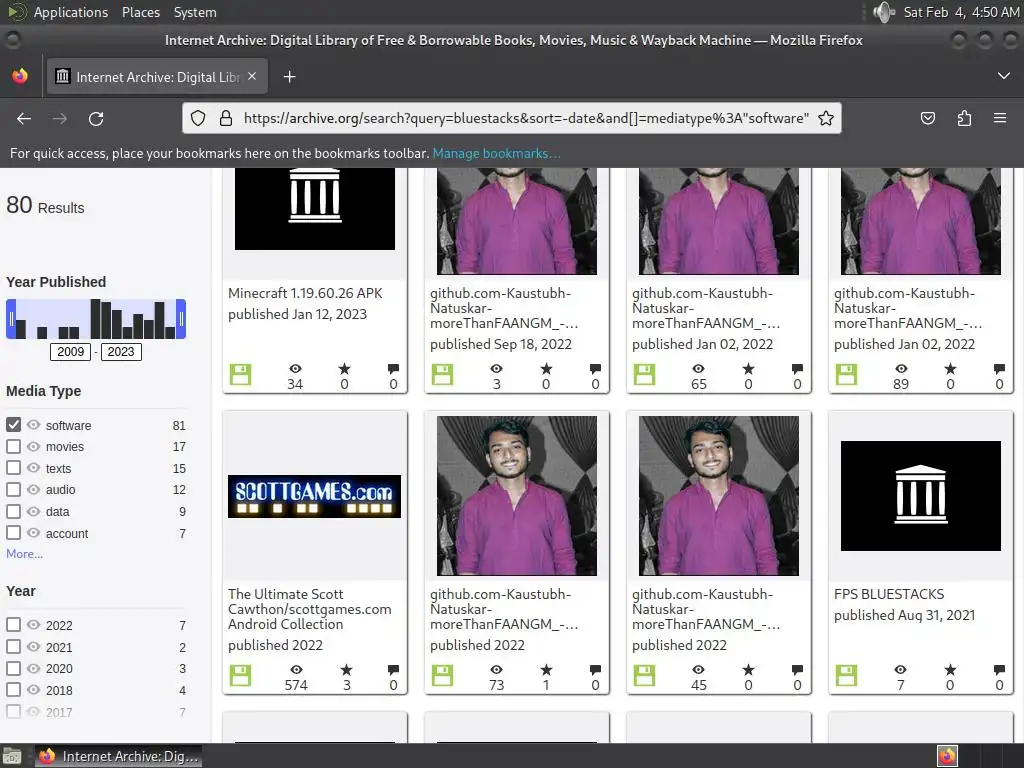Check the account media type filter
1024x768 pixels.
click(x=13, y=532)
